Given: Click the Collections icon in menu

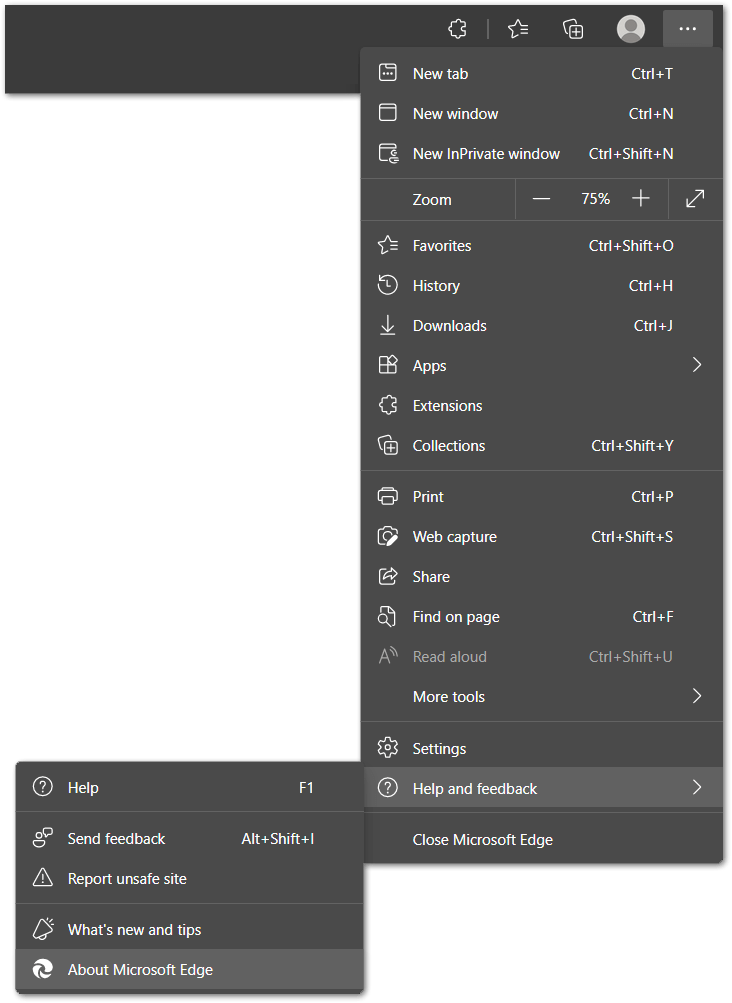Looking at the screenshot, I should pos(388,445).
